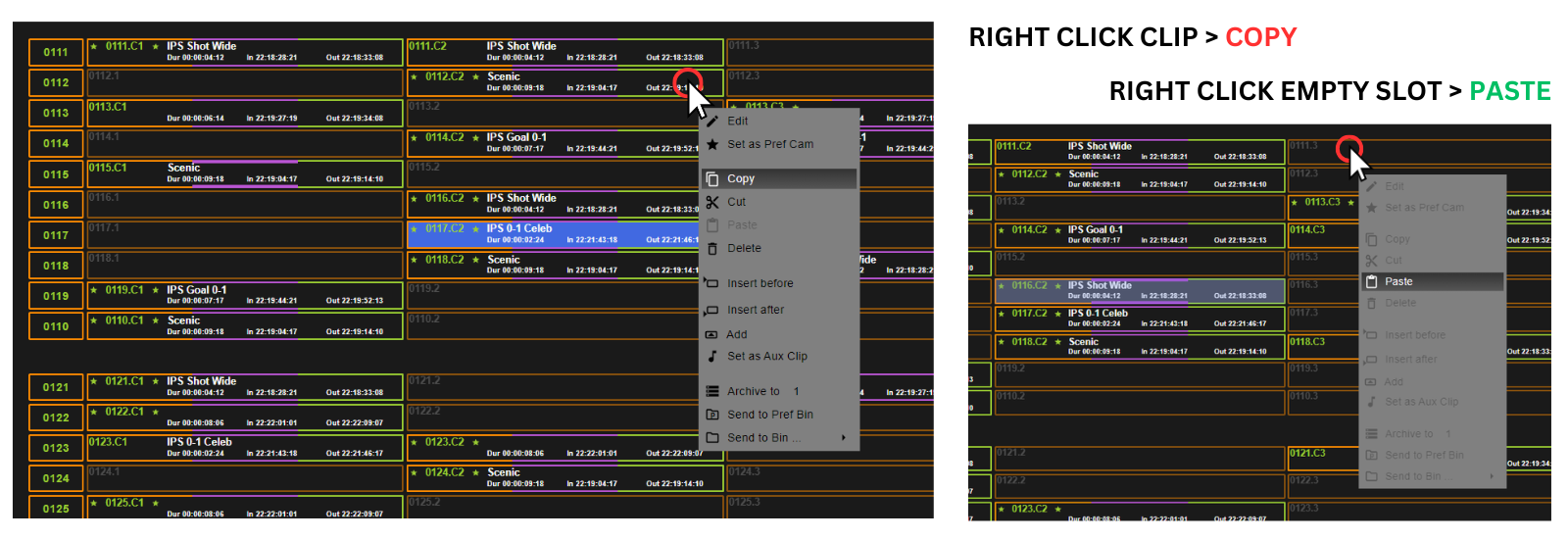Select the 0114.C3 clip in right screenshot
1568x540 pixels.
tap(1323, 234)
